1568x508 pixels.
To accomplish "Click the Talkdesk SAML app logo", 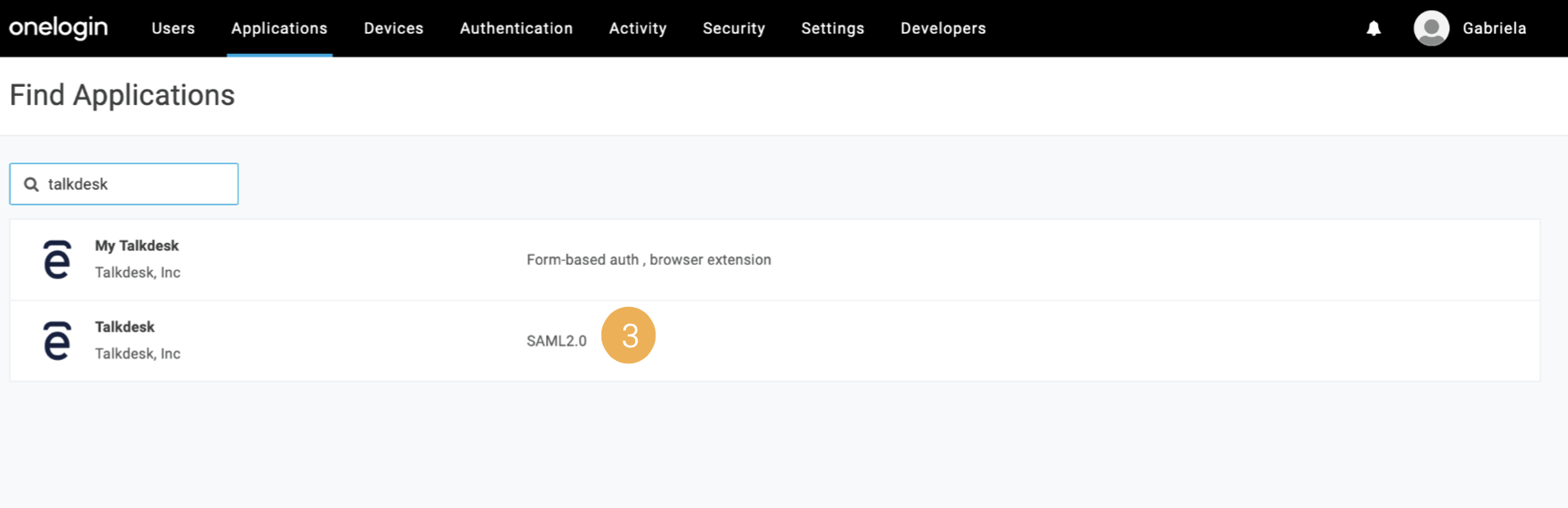I will tap(57, 341).
